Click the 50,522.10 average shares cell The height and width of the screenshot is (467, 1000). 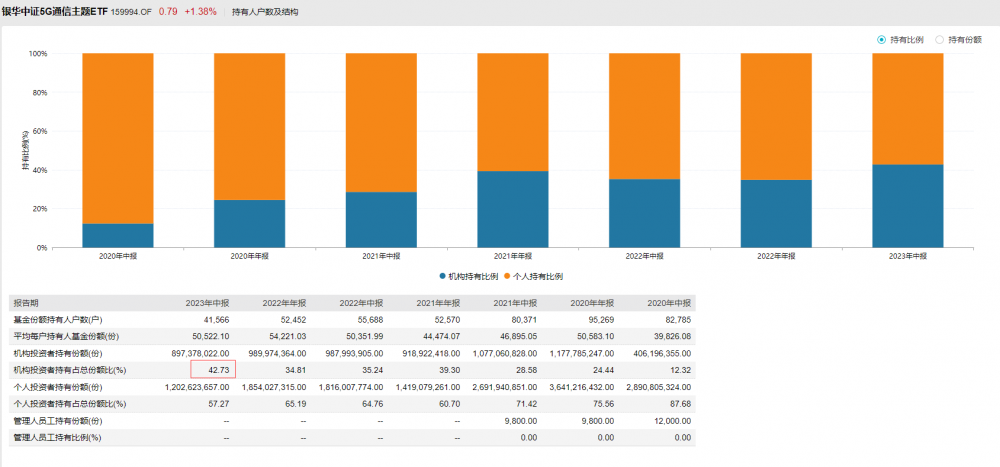[211, 336]
